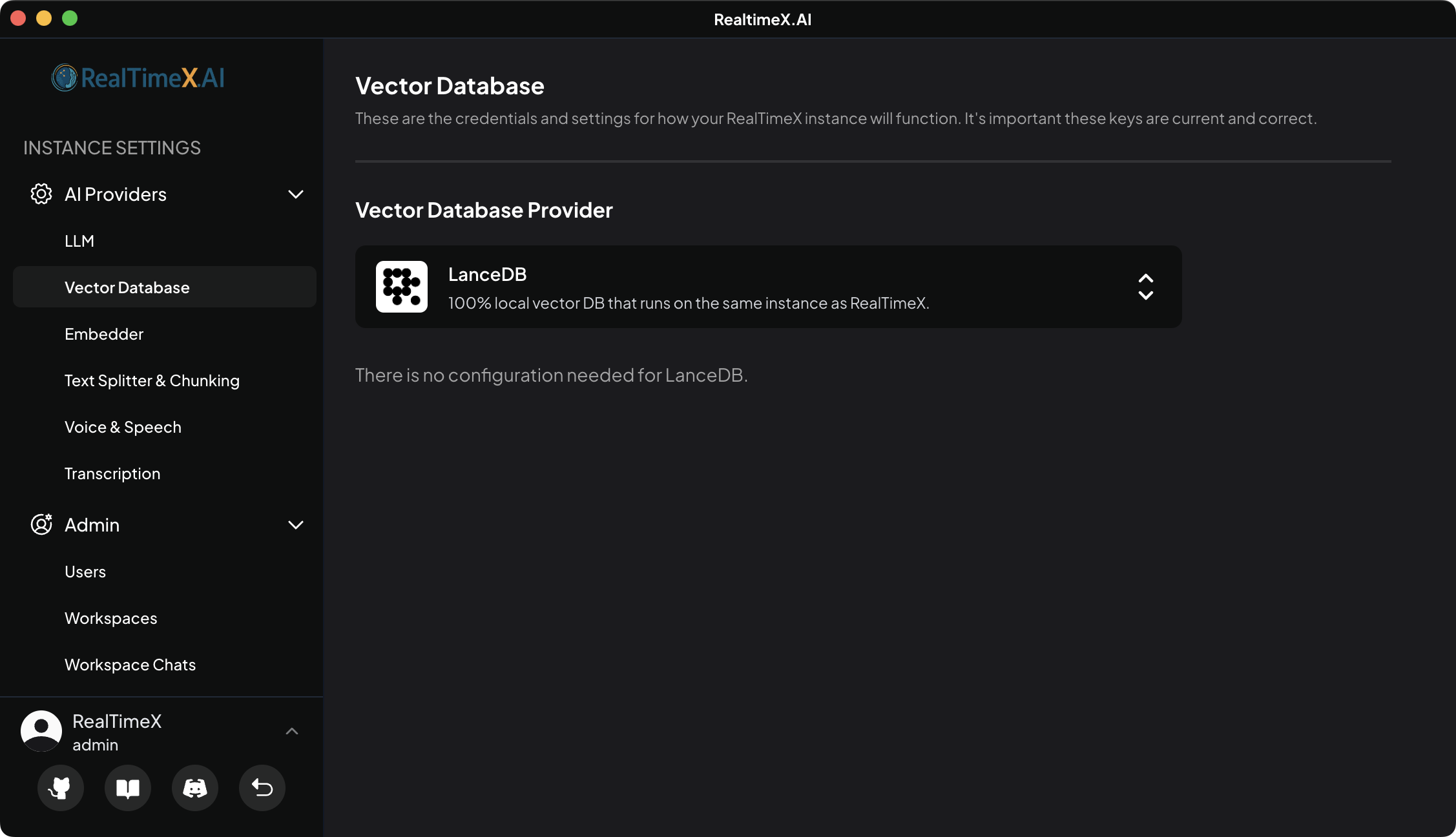Open the Voice & Speech settings

[x=122, y=426]
